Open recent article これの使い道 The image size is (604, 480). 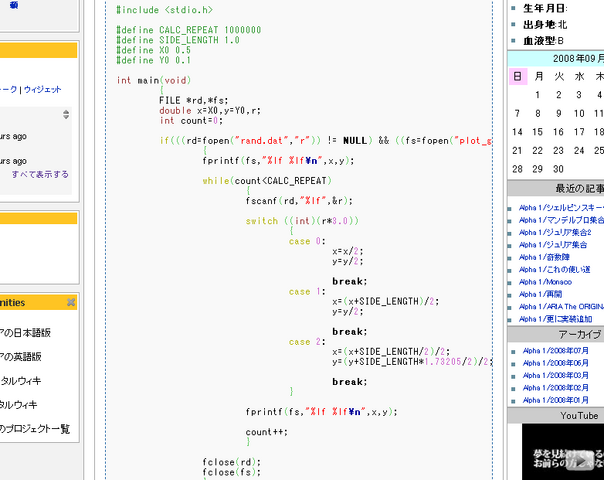(554, 269)
